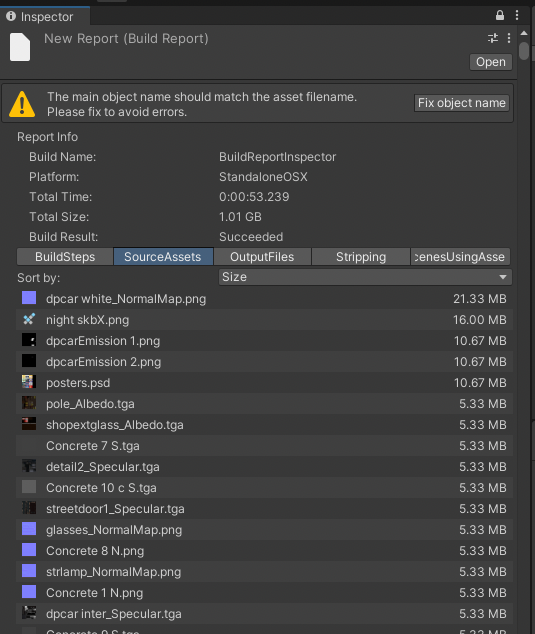
Task: Click the Build Report file icon
Action: (20, 47)
